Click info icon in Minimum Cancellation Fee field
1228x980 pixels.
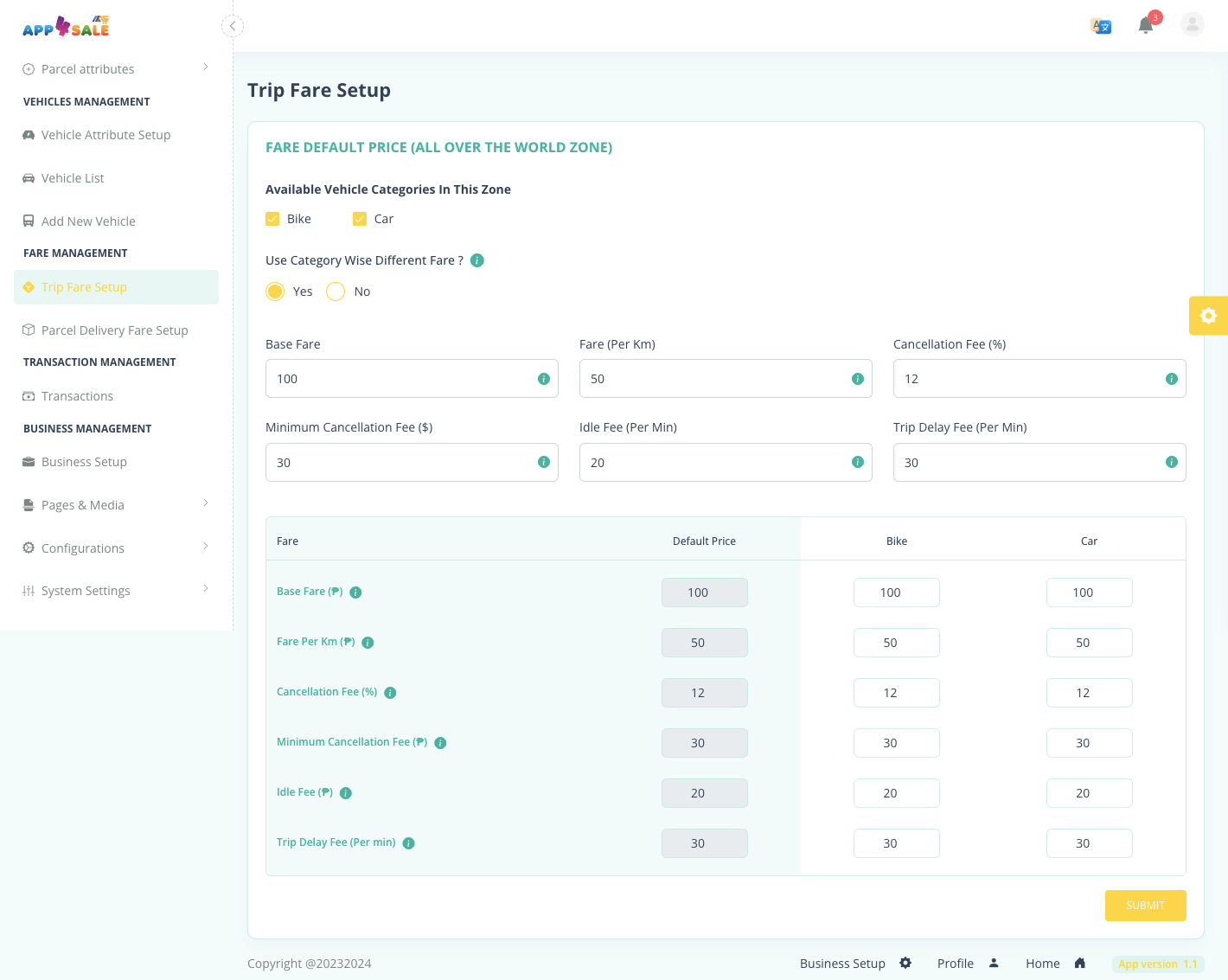[544, 462]
